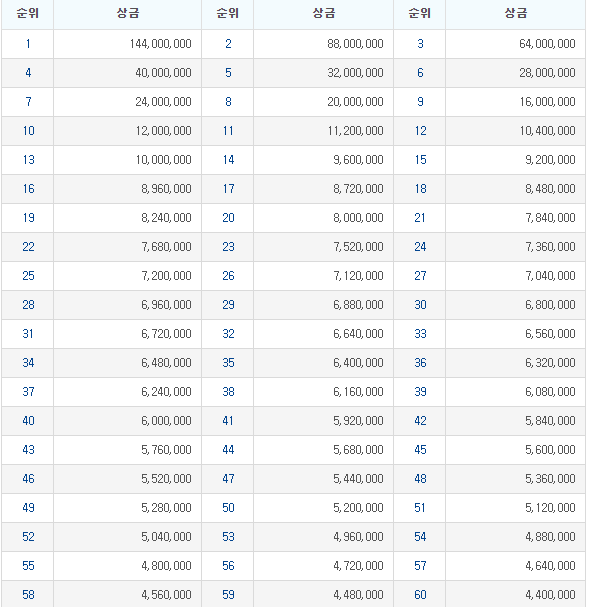Select rank number 48
The width and height of the screenshot is (589, 607).
420,479
